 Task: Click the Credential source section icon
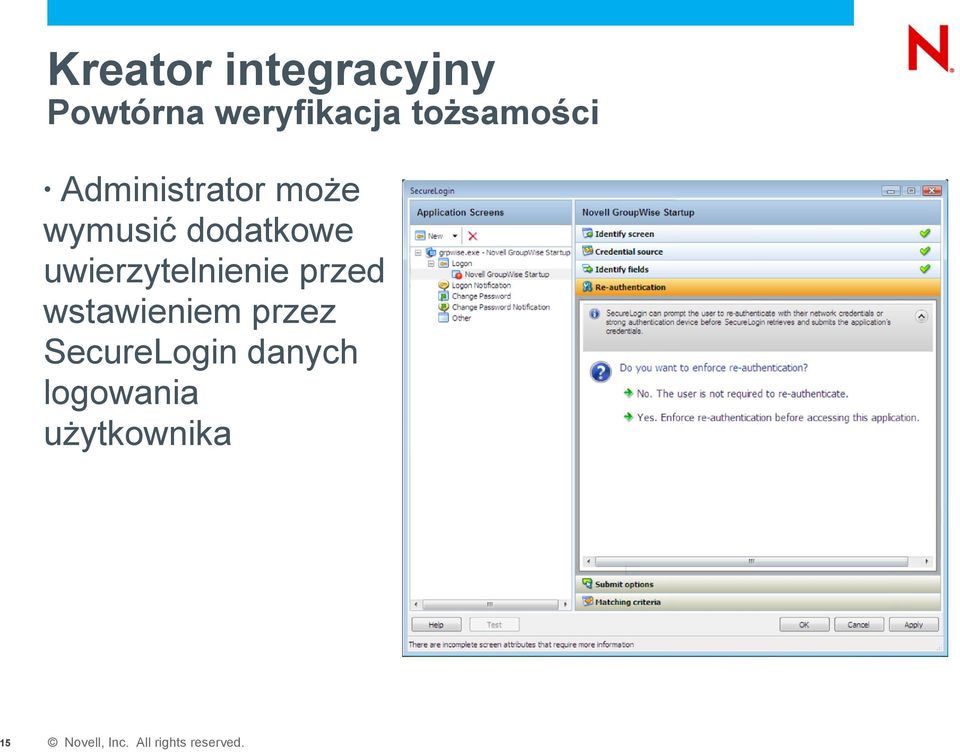coord(588,251)
